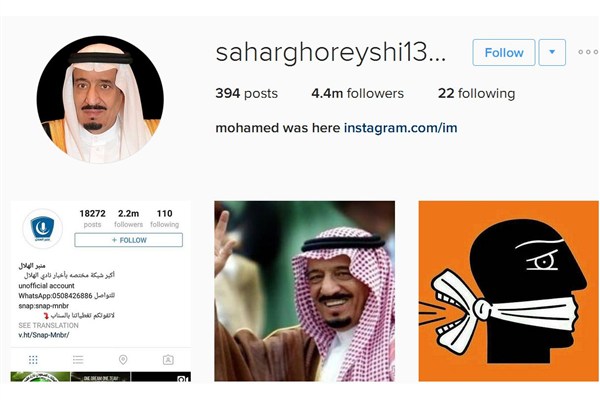Screen dimensions: 600x400
Task: Switch to the list view tab icon
Action: [x=78, y=360]
